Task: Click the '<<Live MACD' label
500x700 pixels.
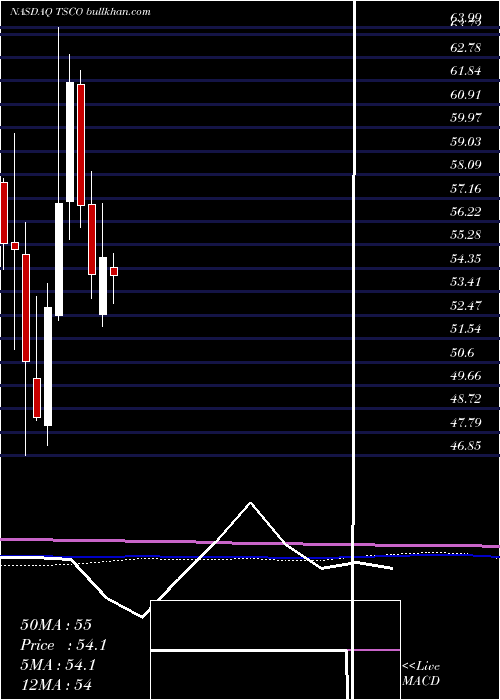Action: tap(421, 673)
